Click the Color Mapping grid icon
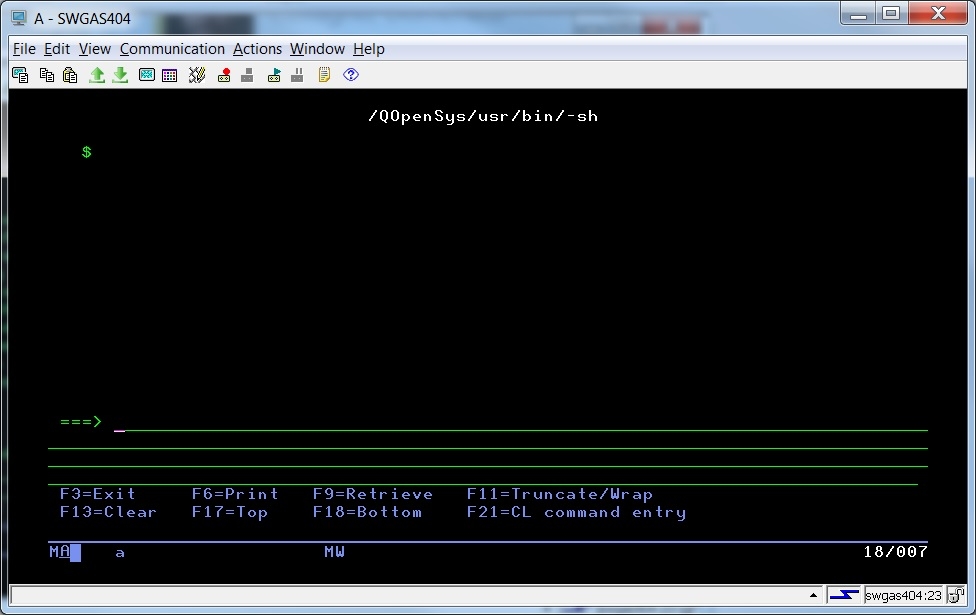The height and width of the screenshot is (616, 976). click(x=169, y=75)
